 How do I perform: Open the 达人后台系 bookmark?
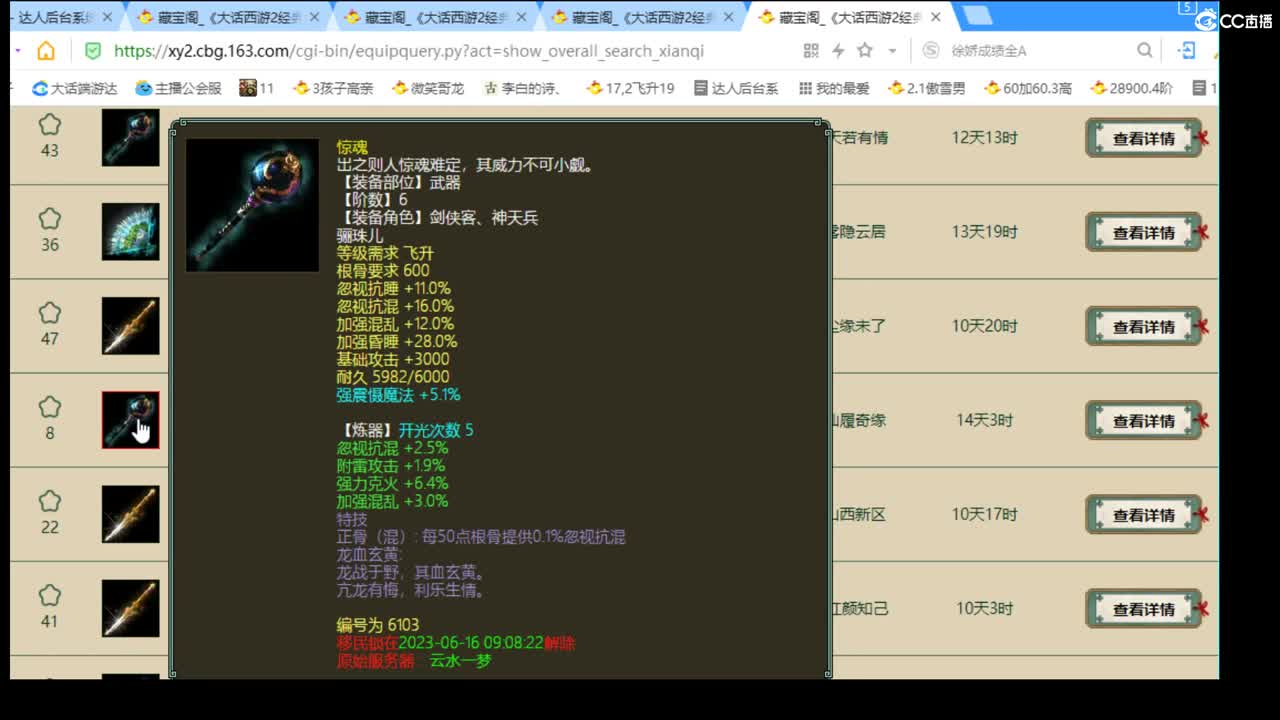(x=736, y=88)
